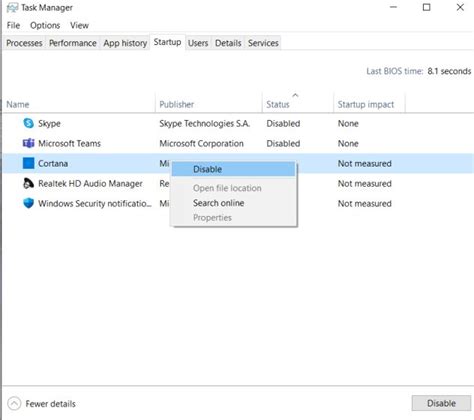This screenshot has width=474, height=420.
Task: Switch to the Details tab
Action: click(x=228, y=43)
